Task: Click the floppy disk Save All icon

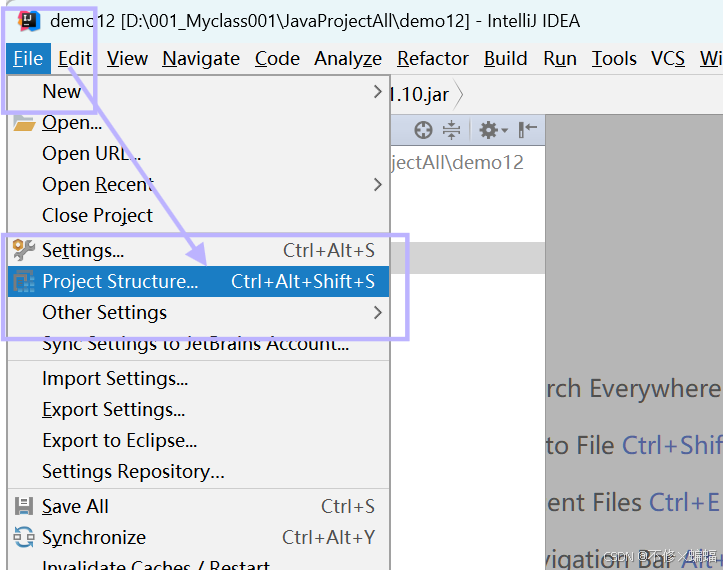Action: (x=24, y=506)
